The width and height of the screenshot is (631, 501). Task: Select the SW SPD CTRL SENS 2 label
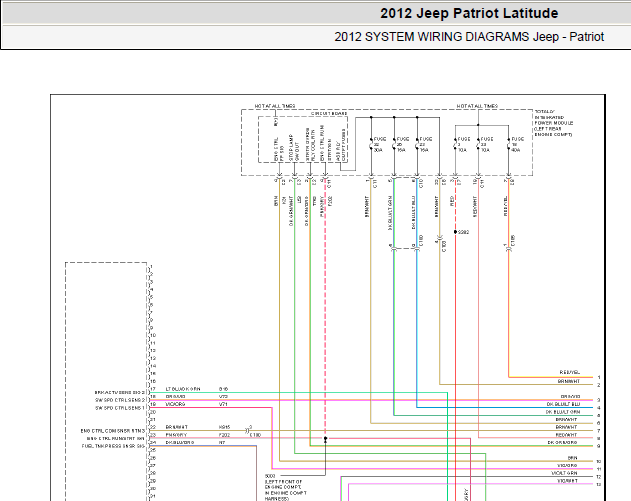pyautogui.click(x=120, y=400)
